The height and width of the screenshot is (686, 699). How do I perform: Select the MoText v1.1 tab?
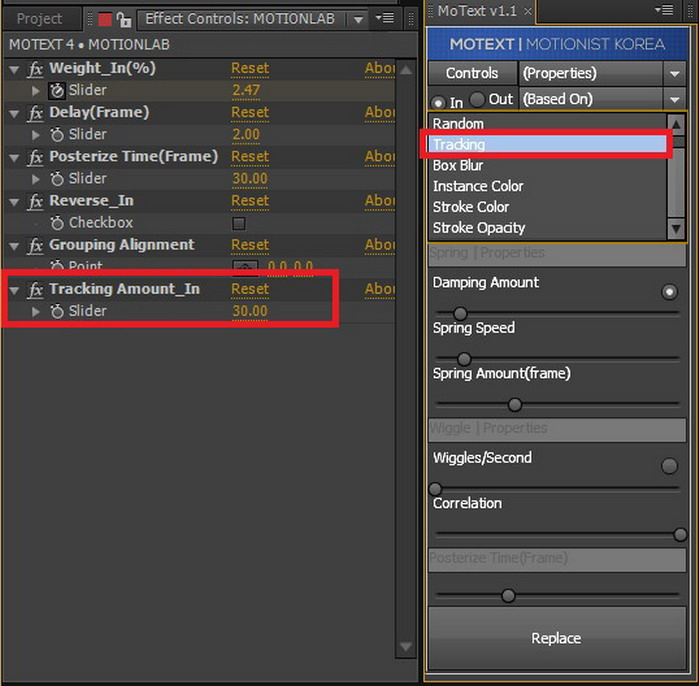477,11
